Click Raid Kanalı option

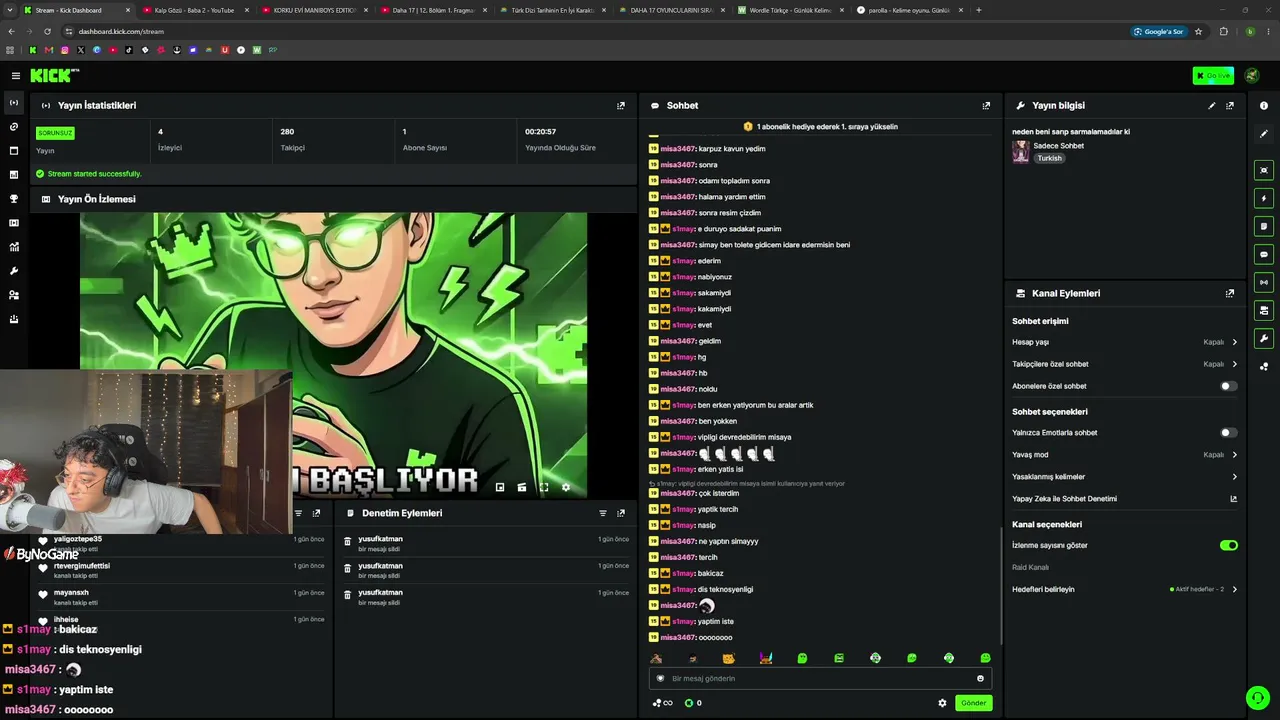click(x=1030, y=567)
